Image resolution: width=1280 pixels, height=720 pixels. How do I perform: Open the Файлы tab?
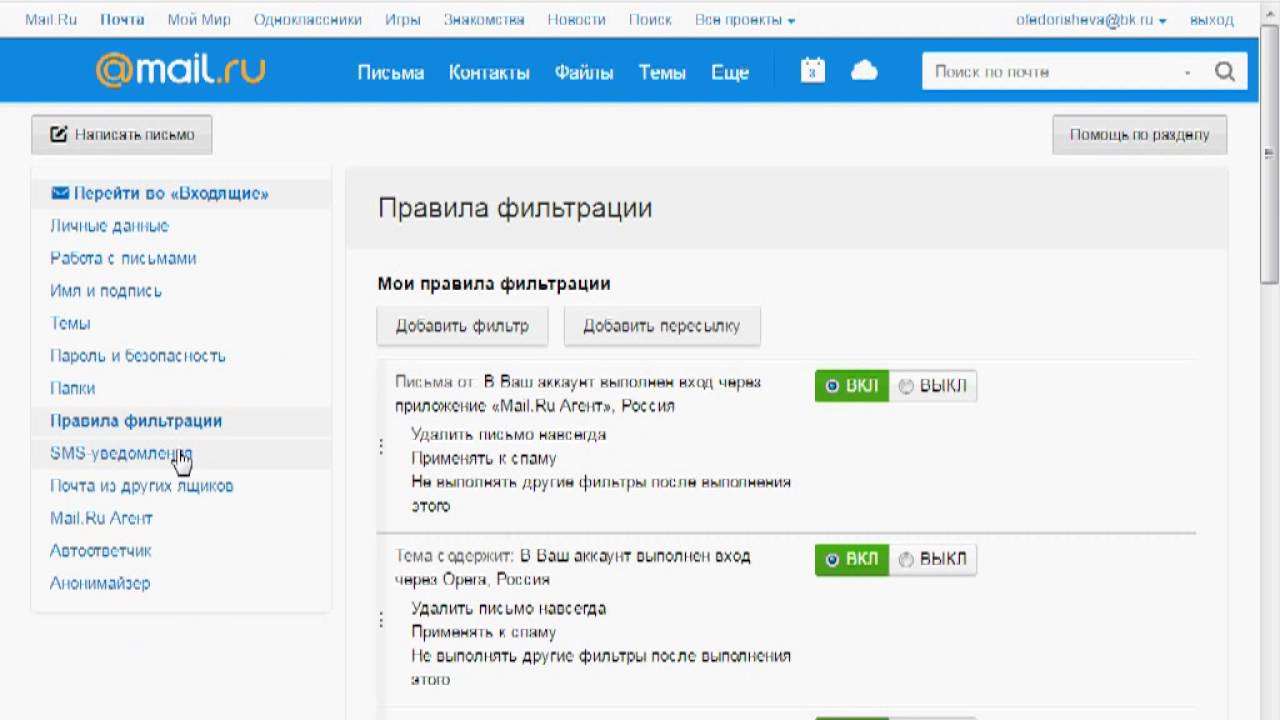(x=584, y=72)
